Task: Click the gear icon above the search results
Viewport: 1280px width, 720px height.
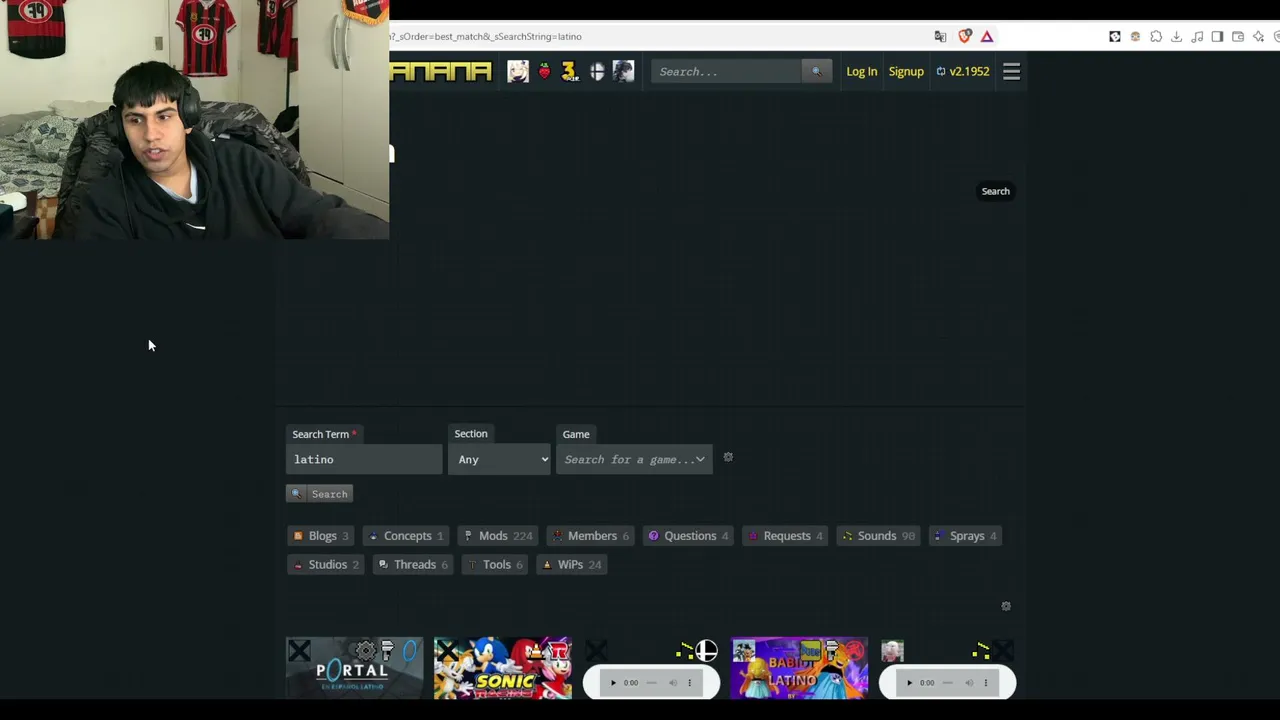Action: pyautogui.click(x=1006, y=606)
